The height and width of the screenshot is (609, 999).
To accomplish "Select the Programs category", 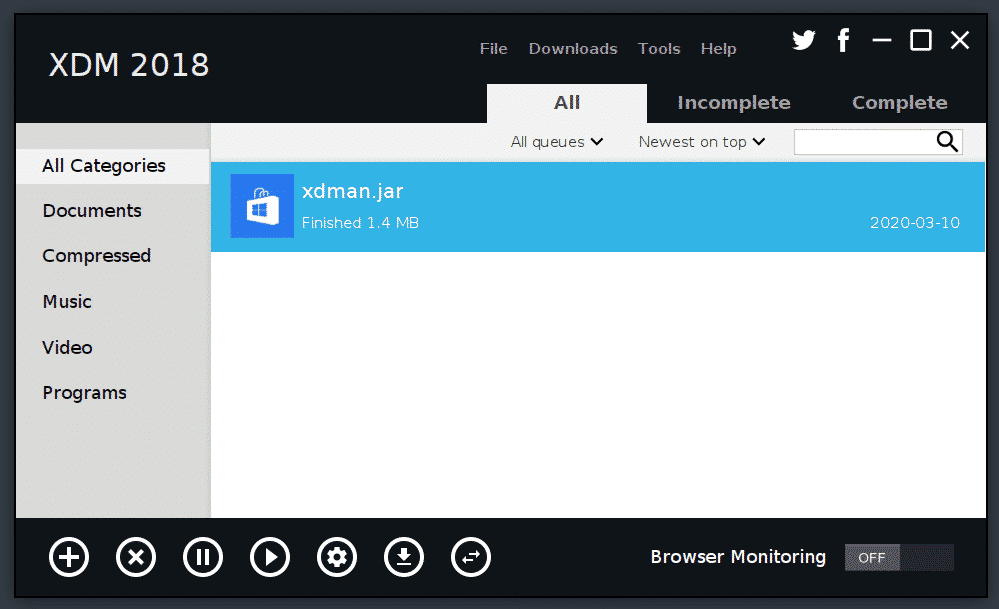I will (x=84, y=393).
